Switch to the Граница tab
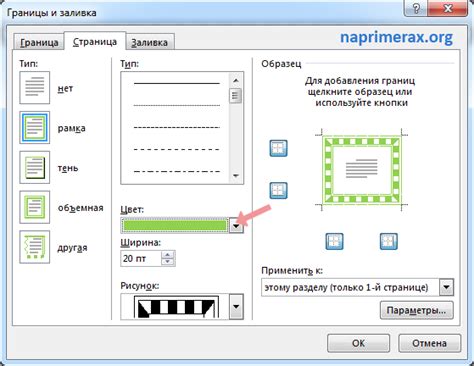Viewport: 474px width, 366px height. tap(39, 42)
